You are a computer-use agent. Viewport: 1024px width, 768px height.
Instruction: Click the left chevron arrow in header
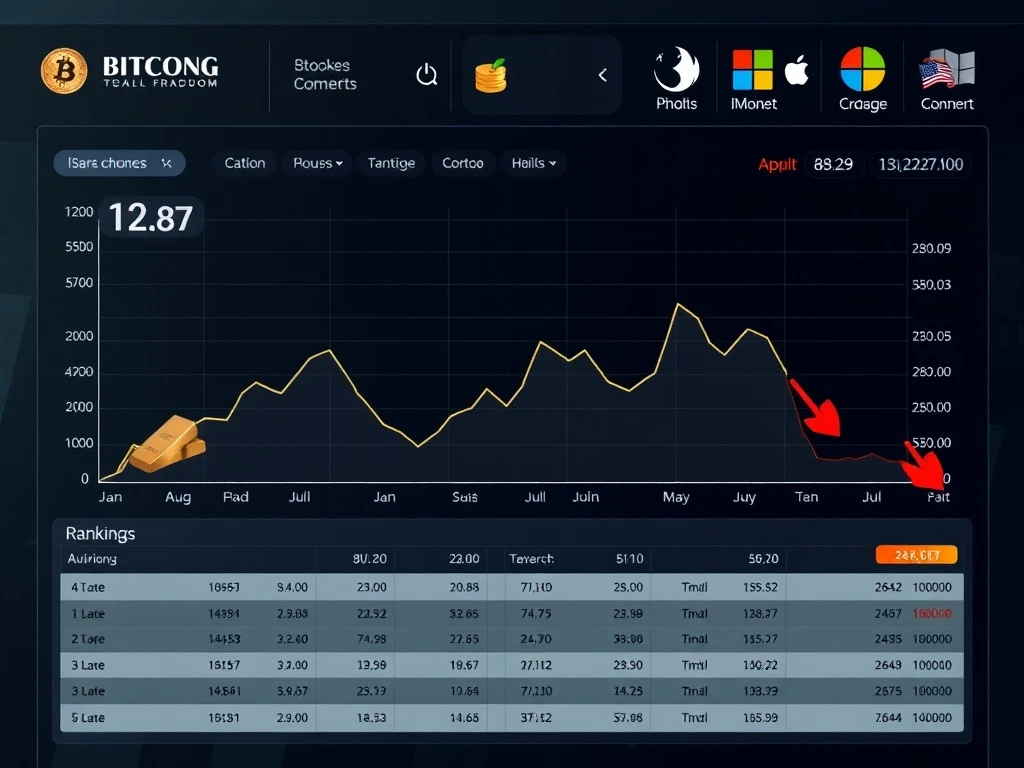pyautogui.click(x=602, y=75)
